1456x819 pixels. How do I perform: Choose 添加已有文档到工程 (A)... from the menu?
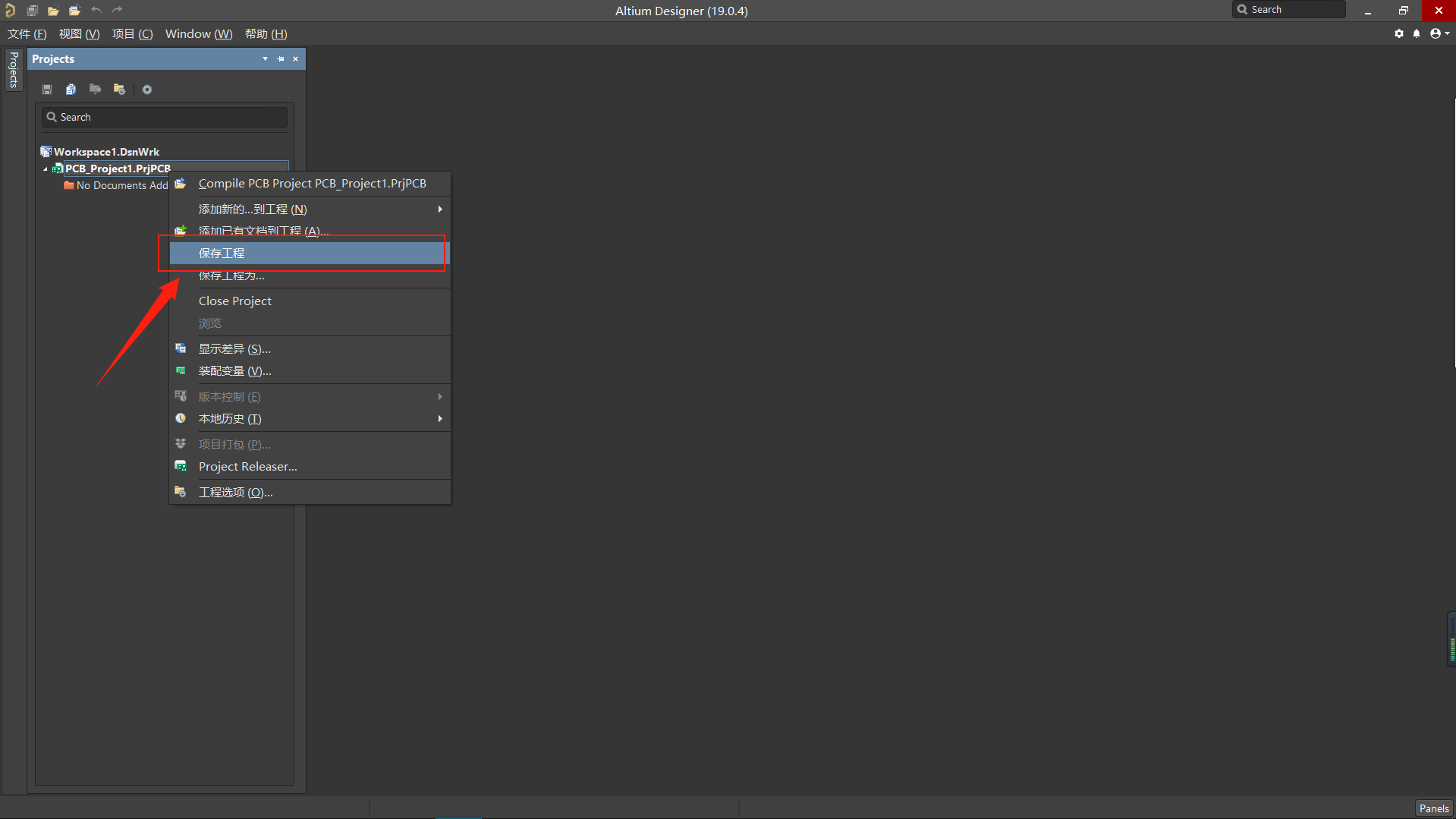pos(310,231)
